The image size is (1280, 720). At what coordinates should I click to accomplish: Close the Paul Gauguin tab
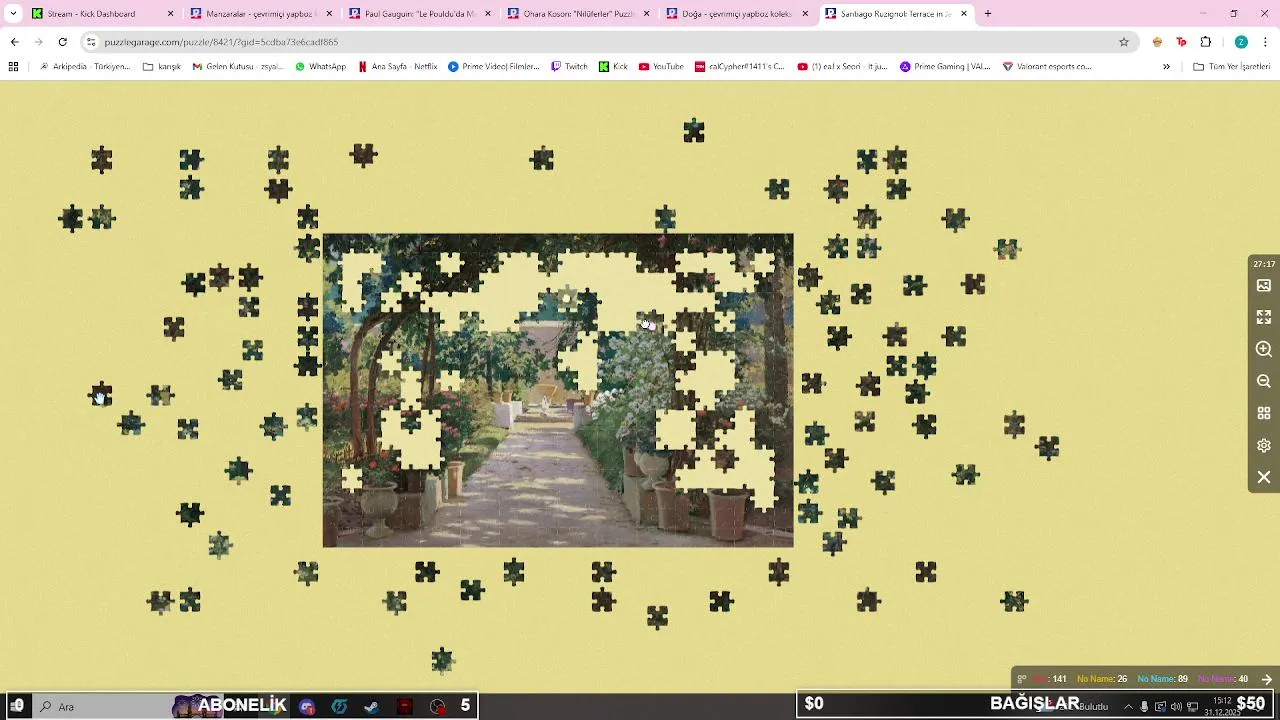pos(488,14)
